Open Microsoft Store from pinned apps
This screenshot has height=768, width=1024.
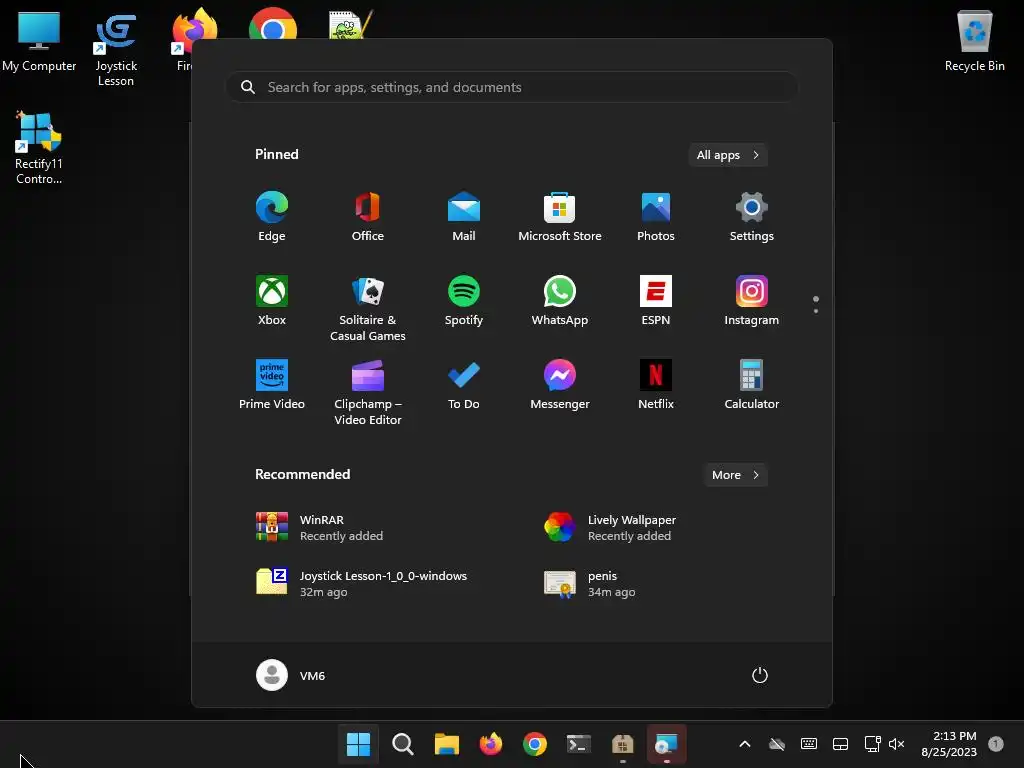click(560, 217)
